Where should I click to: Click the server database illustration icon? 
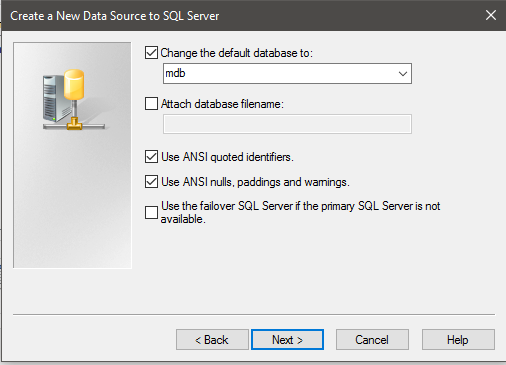[x=74, y=100]
